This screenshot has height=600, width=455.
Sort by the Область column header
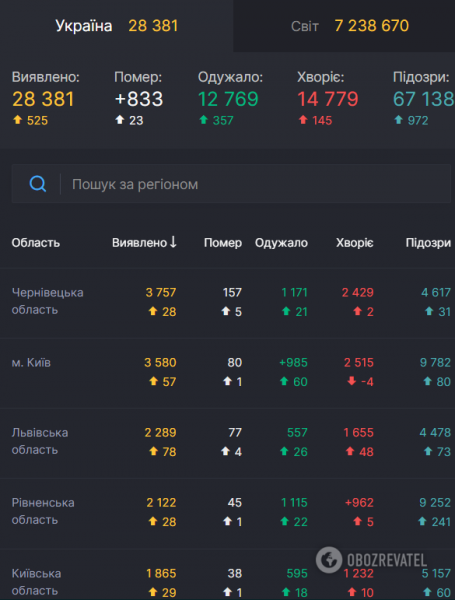36,243
